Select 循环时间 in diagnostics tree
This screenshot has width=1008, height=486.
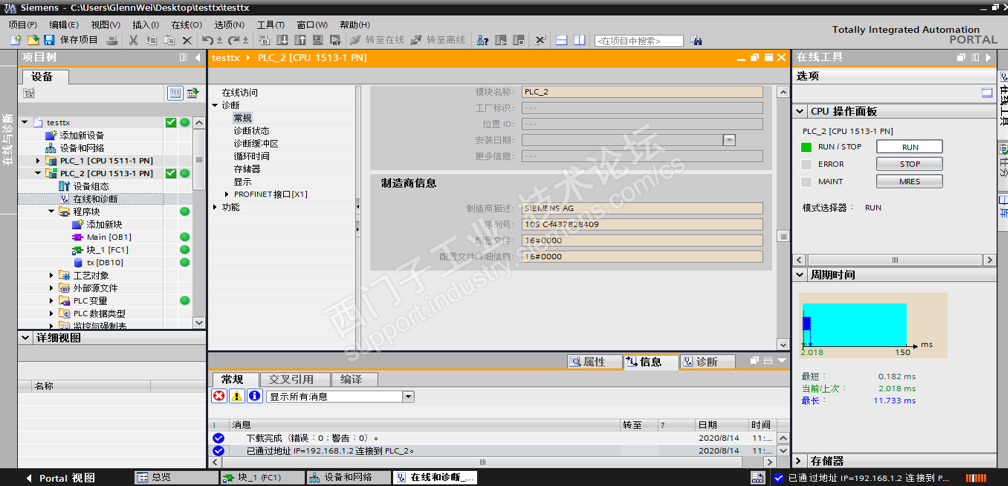coord(251,156)
